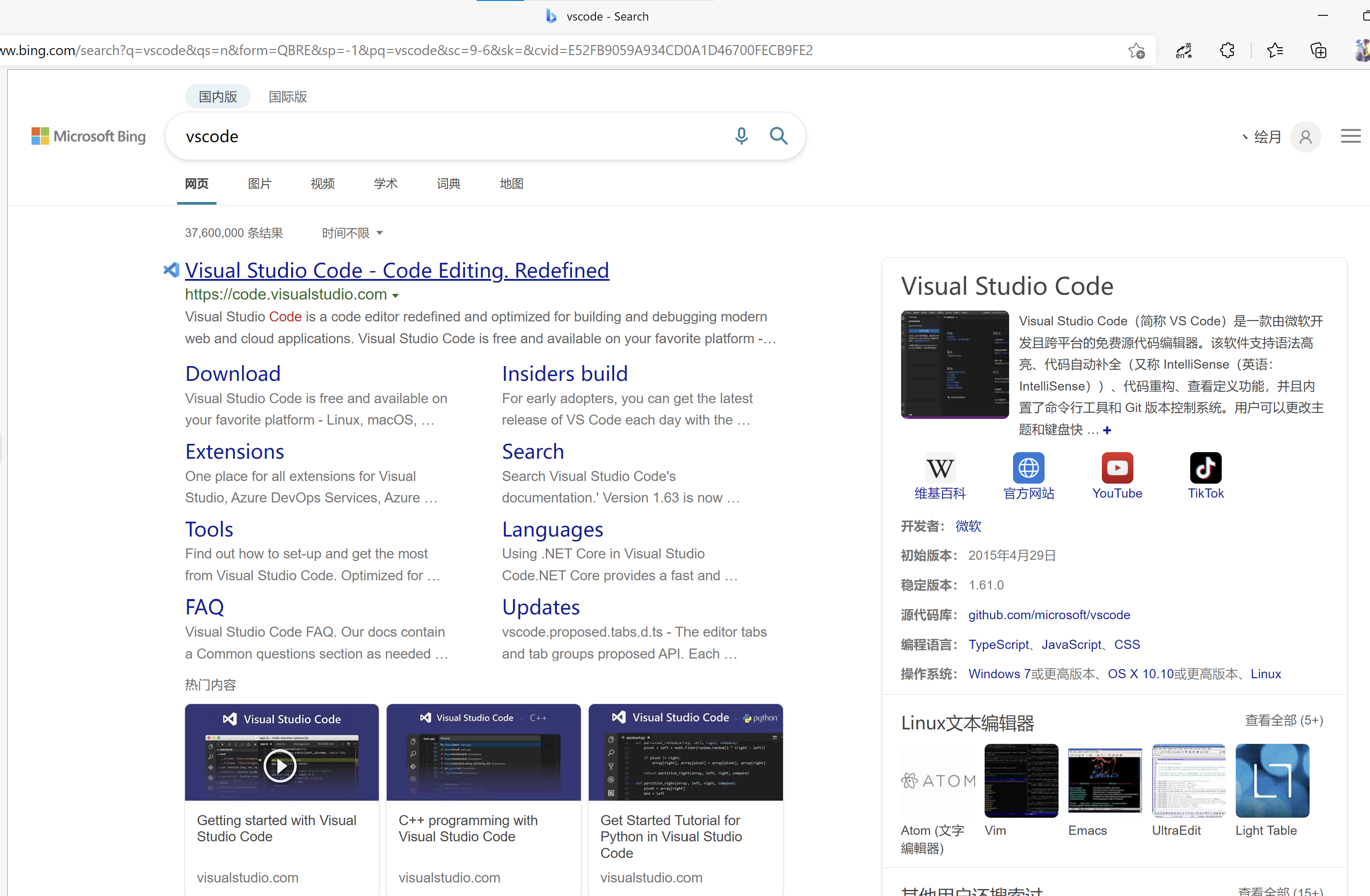Click the Windows 7 operating system link
The height and width of the screenshot is (896, 1370).
999,674
